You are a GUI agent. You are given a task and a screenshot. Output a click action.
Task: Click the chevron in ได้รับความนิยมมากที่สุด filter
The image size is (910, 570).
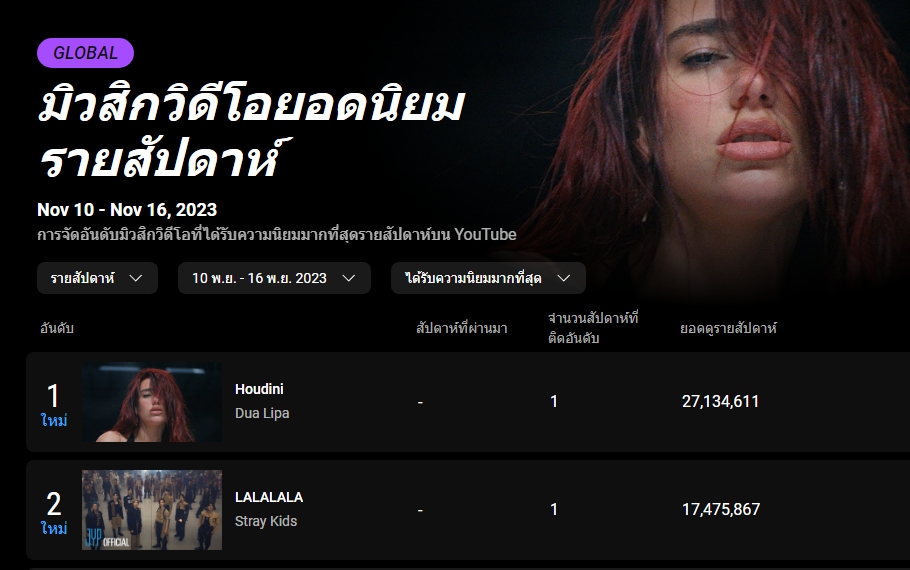click(x=564, y=278)
